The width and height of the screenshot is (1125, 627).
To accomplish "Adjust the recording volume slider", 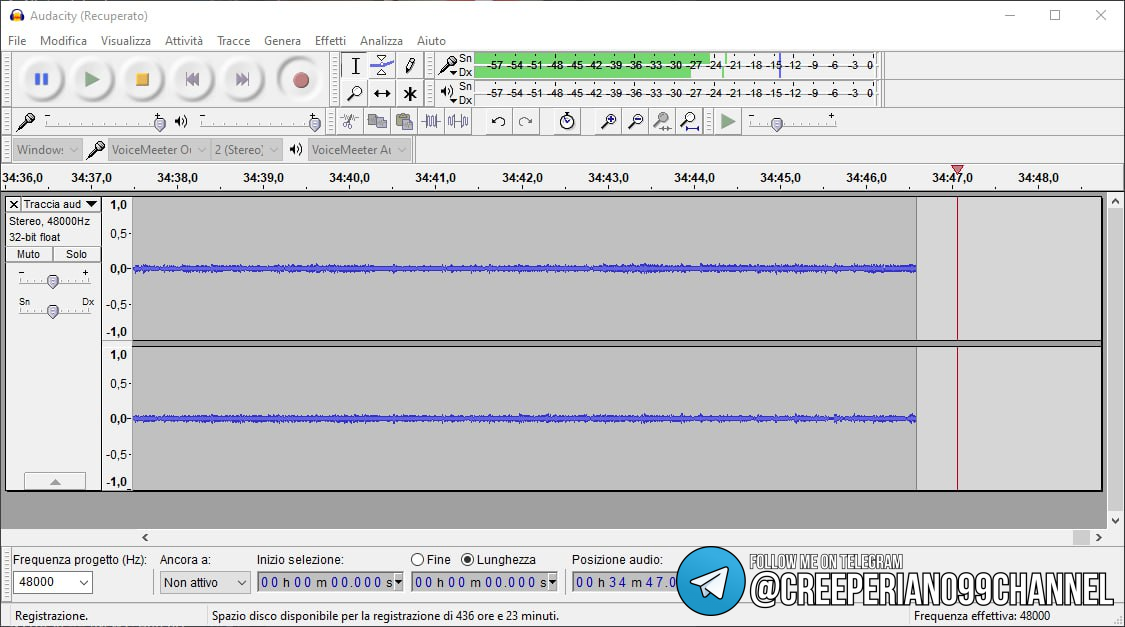I will coord(159,123).
